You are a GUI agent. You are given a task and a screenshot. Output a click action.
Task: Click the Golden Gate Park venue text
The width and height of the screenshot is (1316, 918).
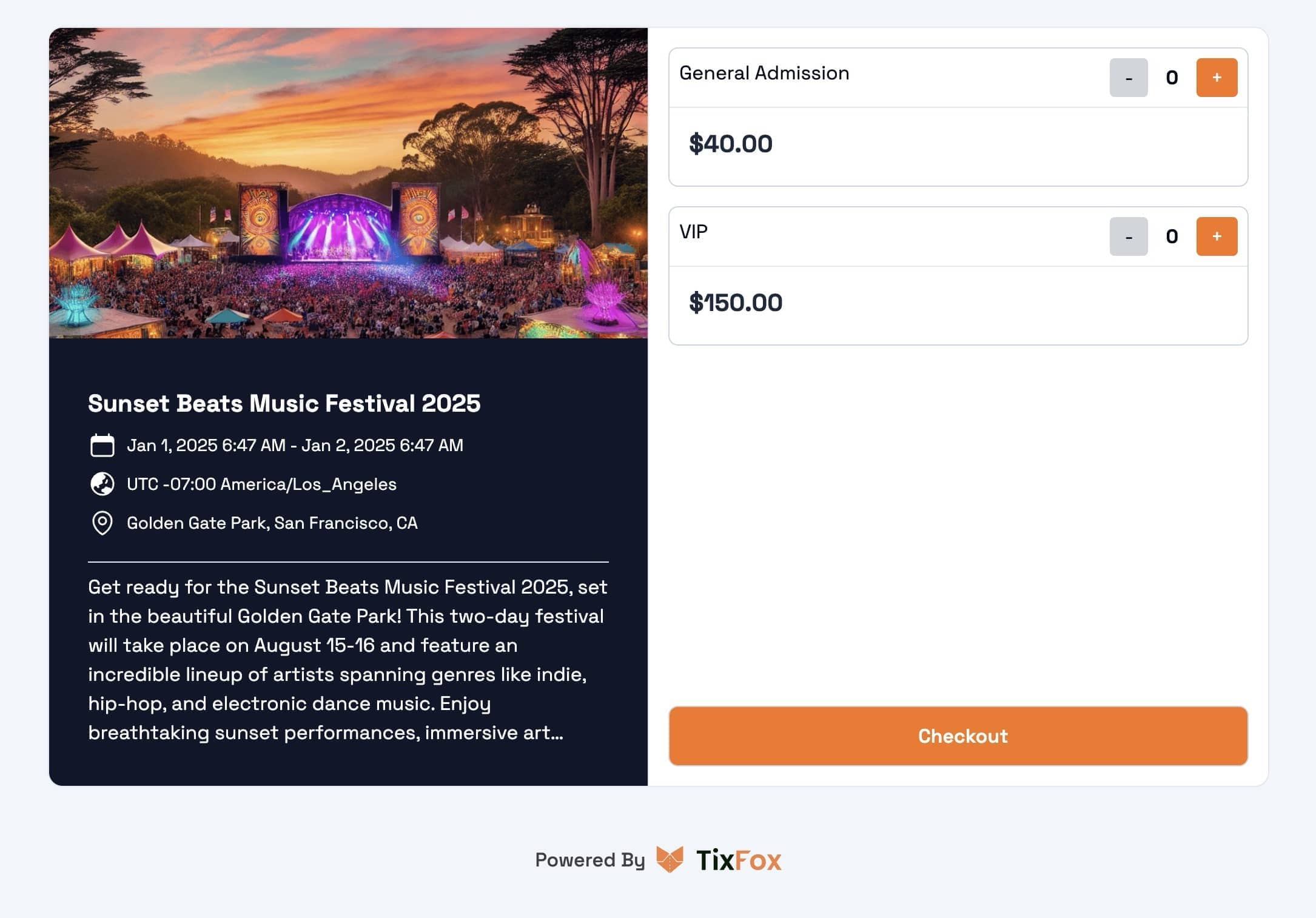click(272, 523)
